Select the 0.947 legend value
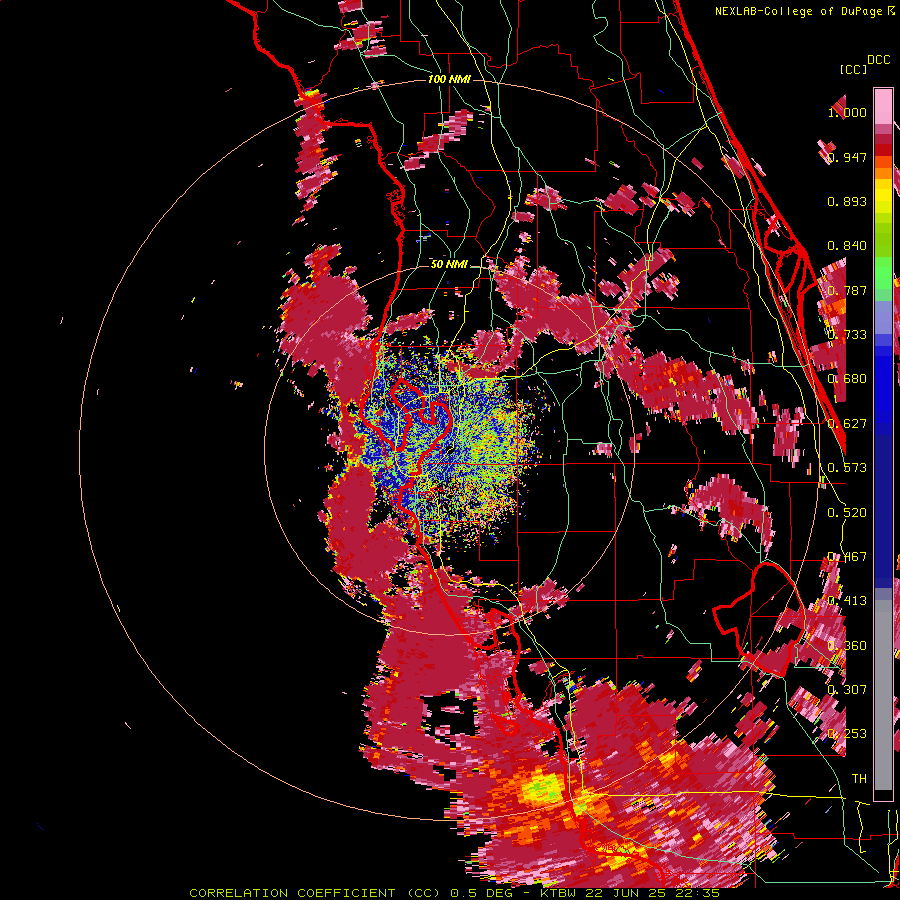 pos(847,157)
